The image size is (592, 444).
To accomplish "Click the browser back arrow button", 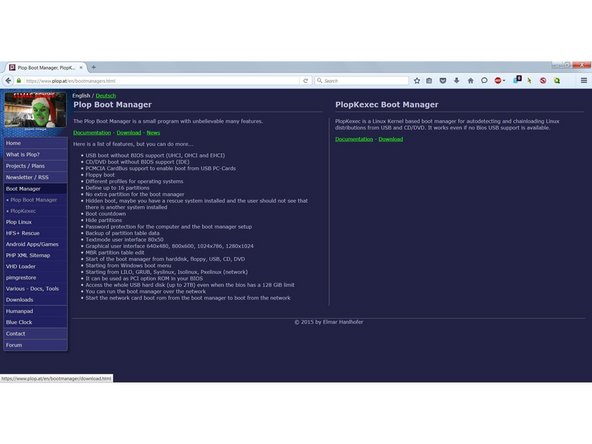I will tap(8, 80).
